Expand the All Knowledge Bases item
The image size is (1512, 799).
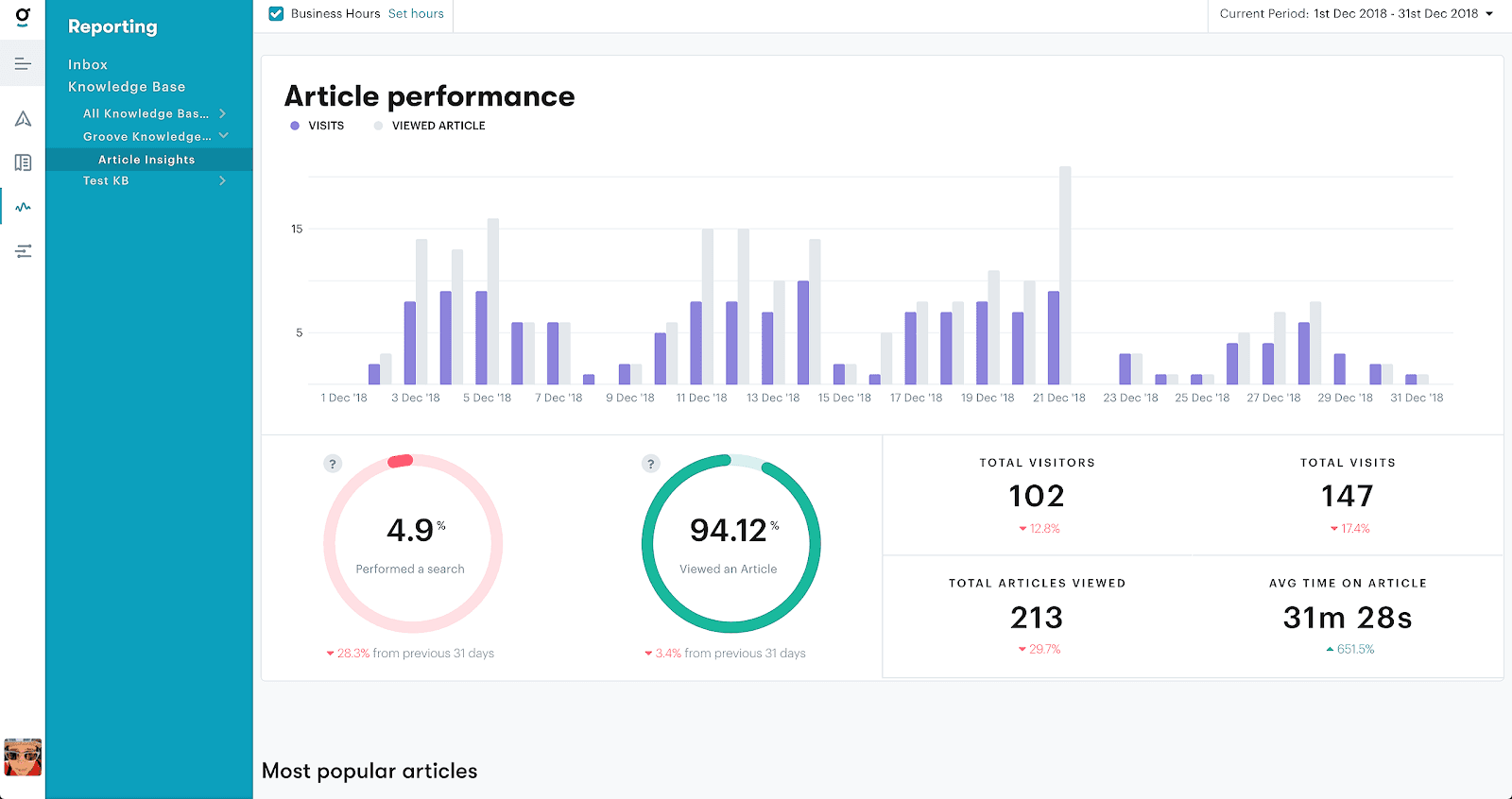pos(223,113)
